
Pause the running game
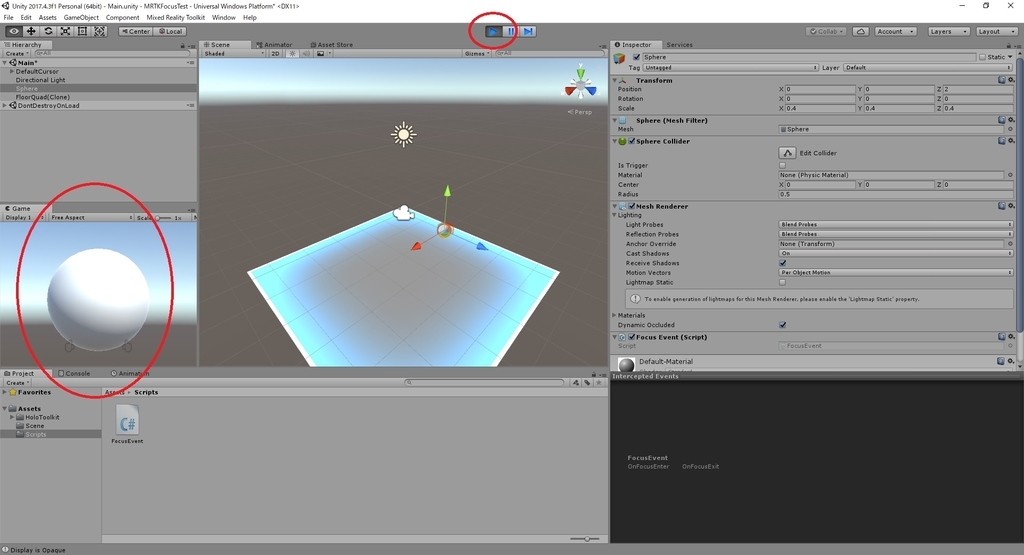coord(511,31)
